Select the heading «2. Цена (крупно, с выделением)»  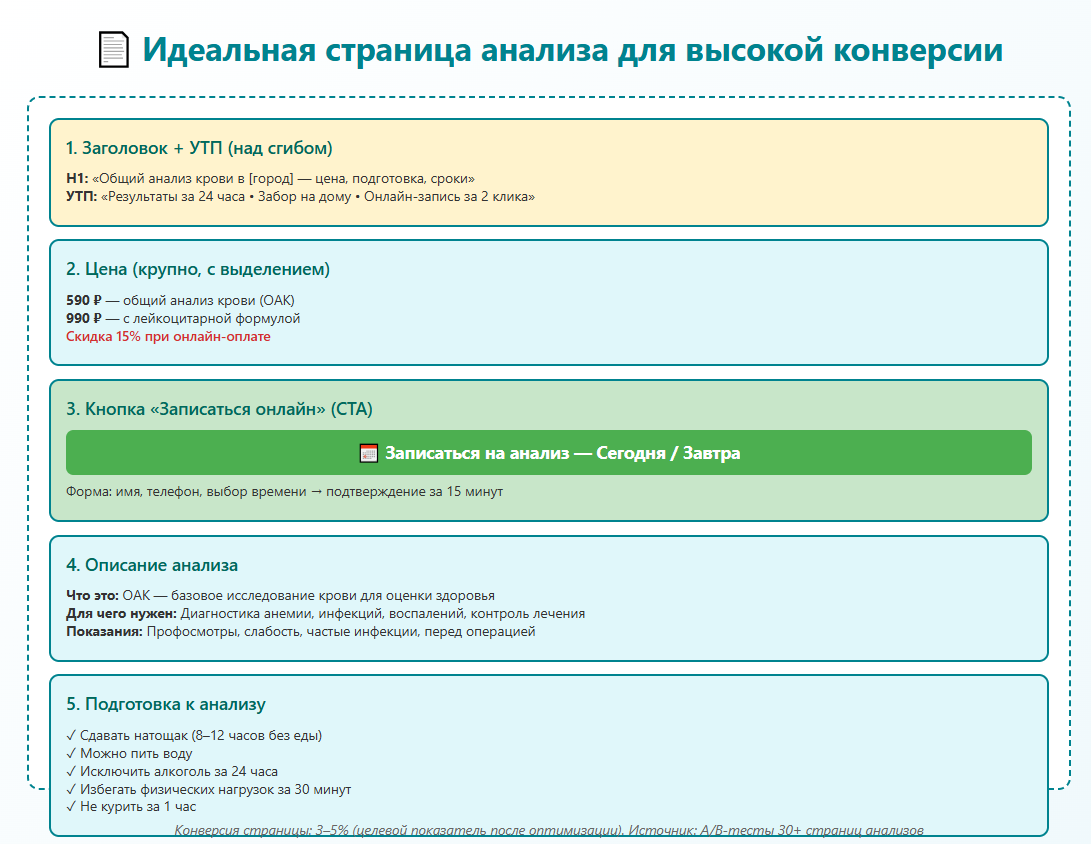click(x=198, y=269)
